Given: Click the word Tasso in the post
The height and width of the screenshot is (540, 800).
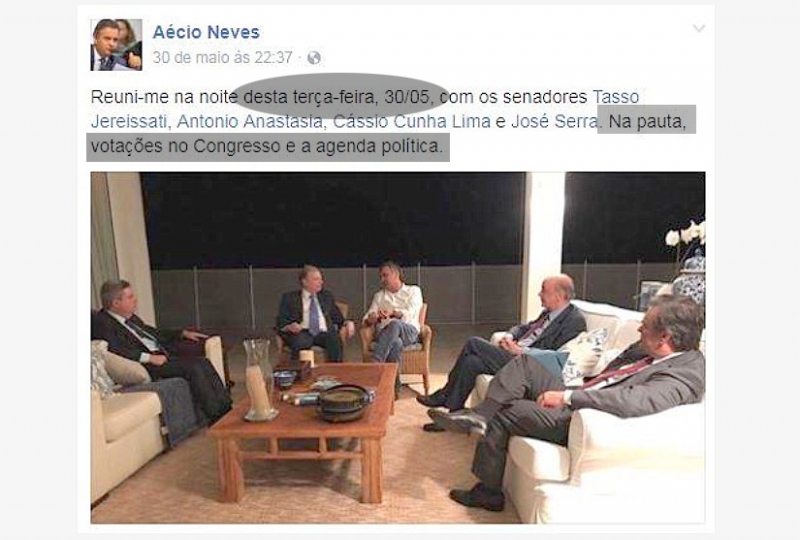Looking at the screenshot, I should (616, 96).
